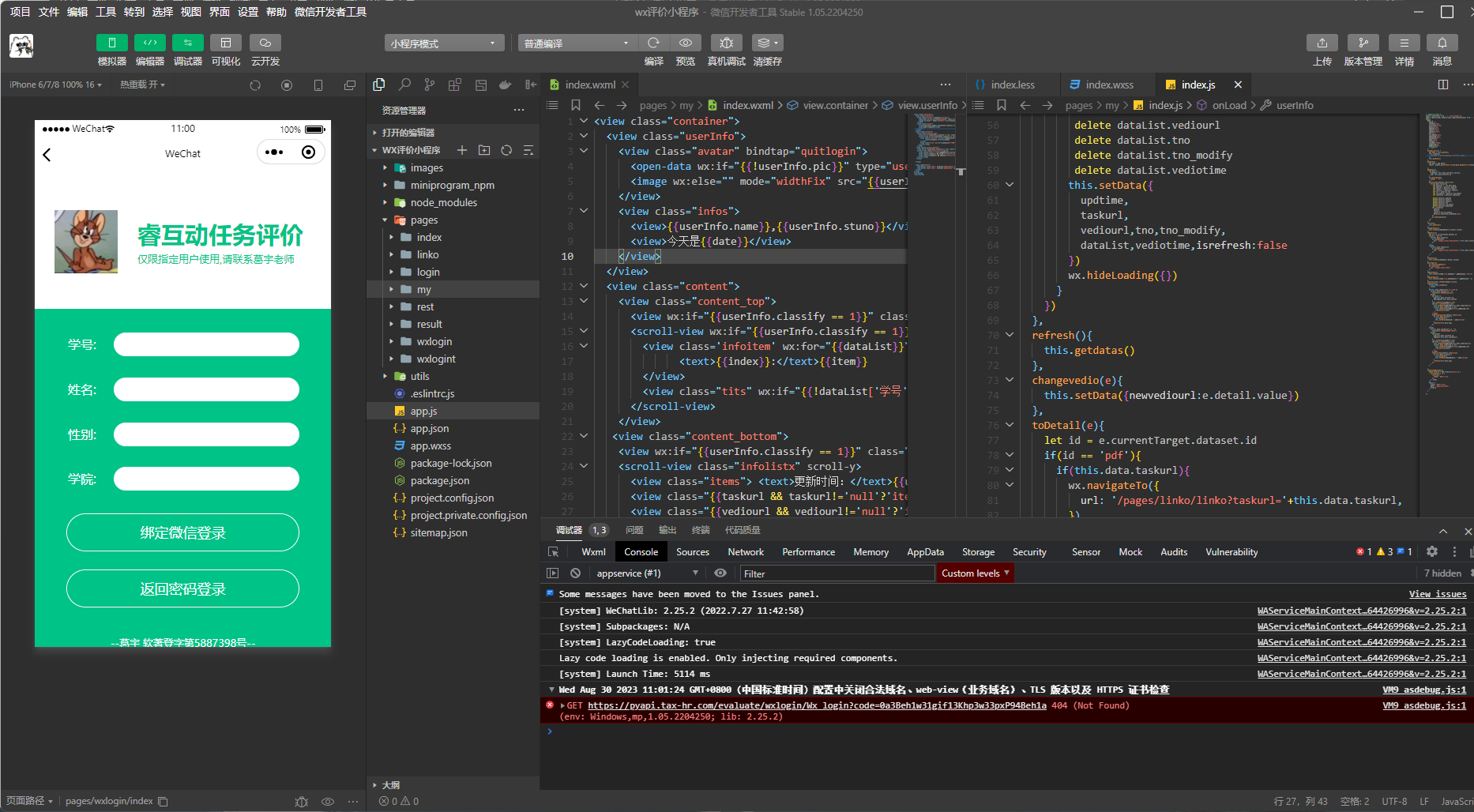The height and width of the screenshot is (812, 1474).
Task: Toggle split editor layout icon
Action: (x=1443, y=85)
